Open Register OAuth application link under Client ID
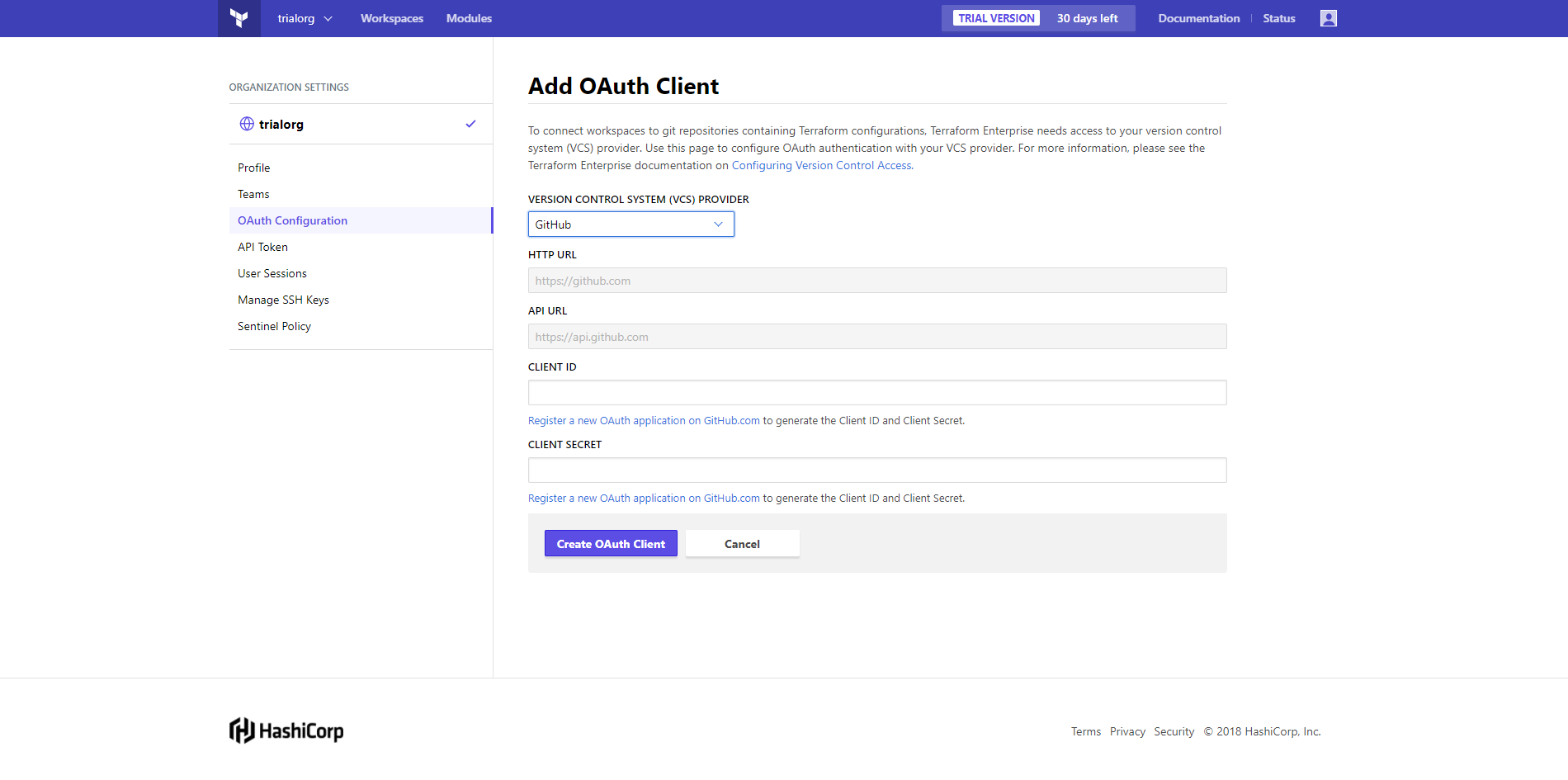 click(x=644, y=420)
